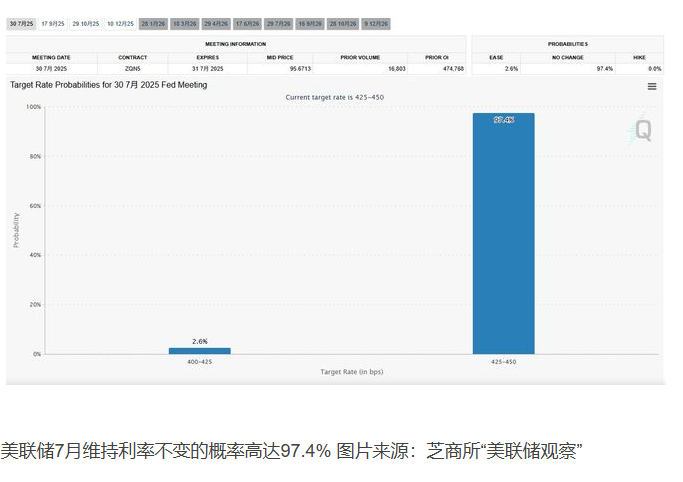Click the ZQN5 contract cell
Viewport: 683px width, 482px height.
point(132,69)
